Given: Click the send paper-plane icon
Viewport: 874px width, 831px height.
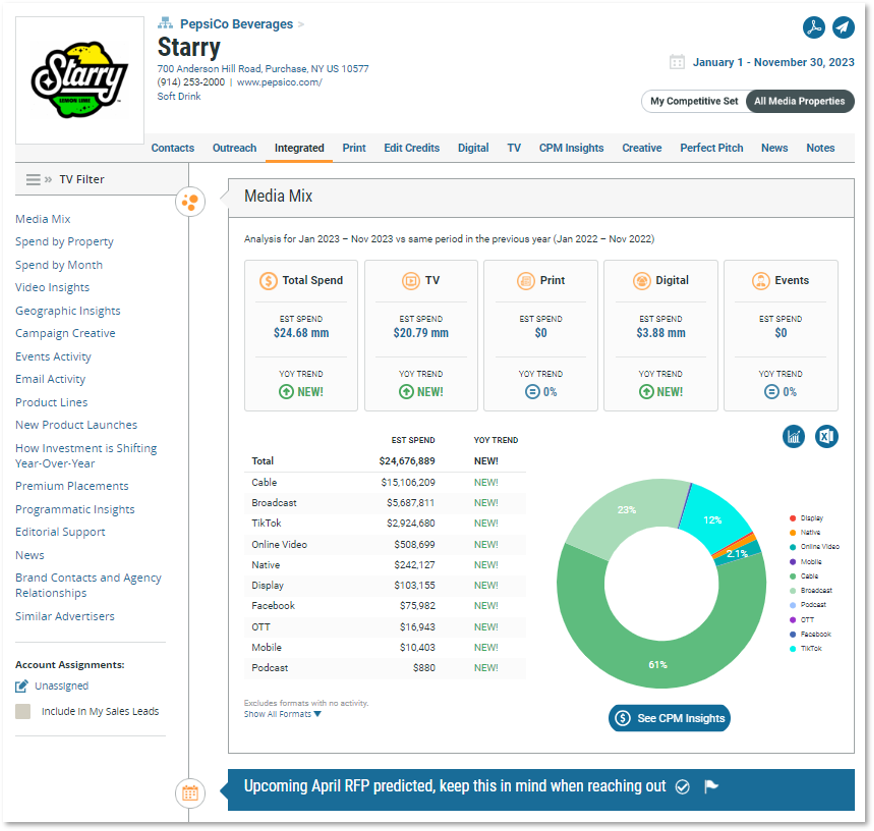Looking at the screenshot, I should tap(843, 27).
